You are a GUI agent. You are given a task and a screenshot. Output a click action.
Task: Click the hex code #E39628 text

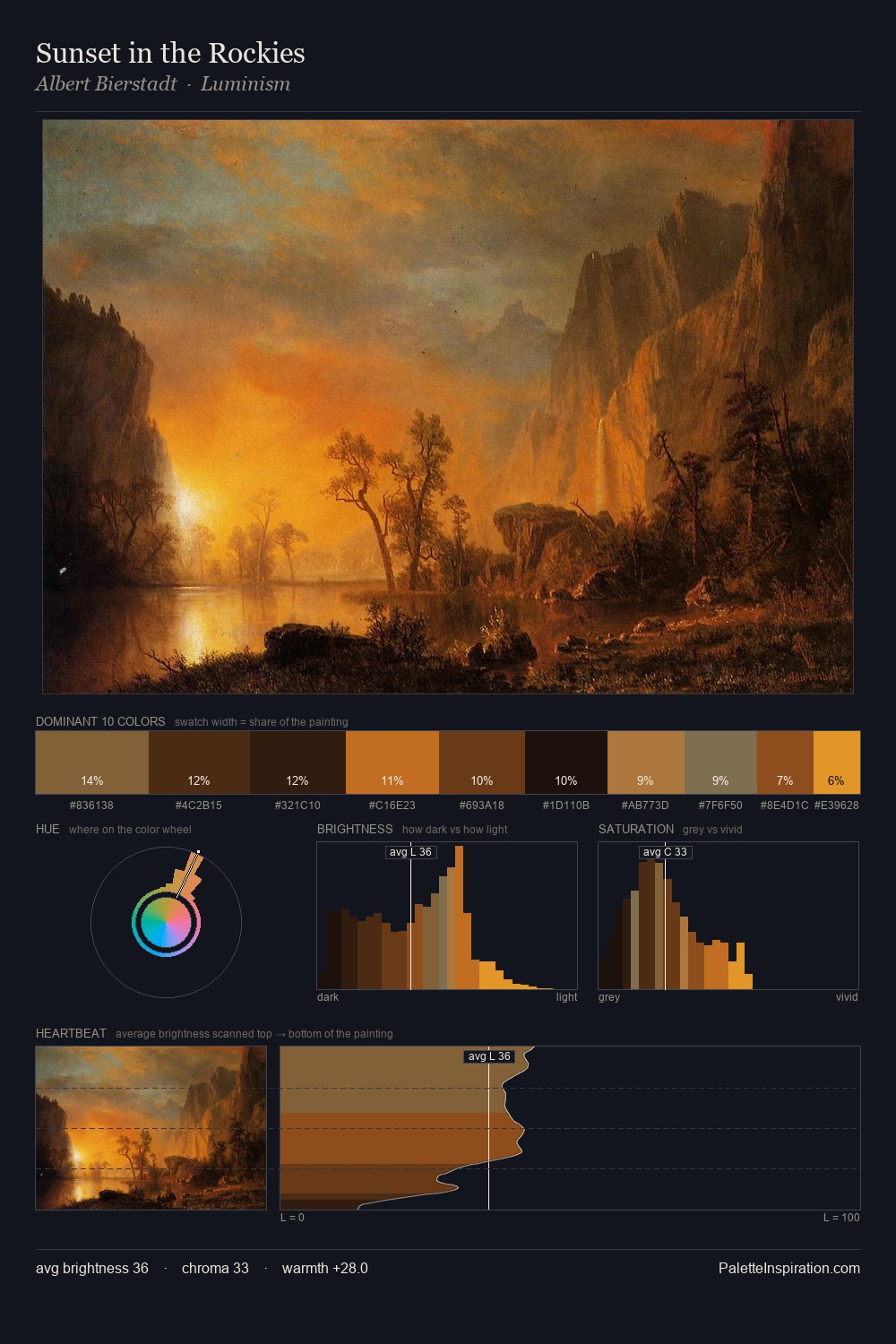[837, 806]
